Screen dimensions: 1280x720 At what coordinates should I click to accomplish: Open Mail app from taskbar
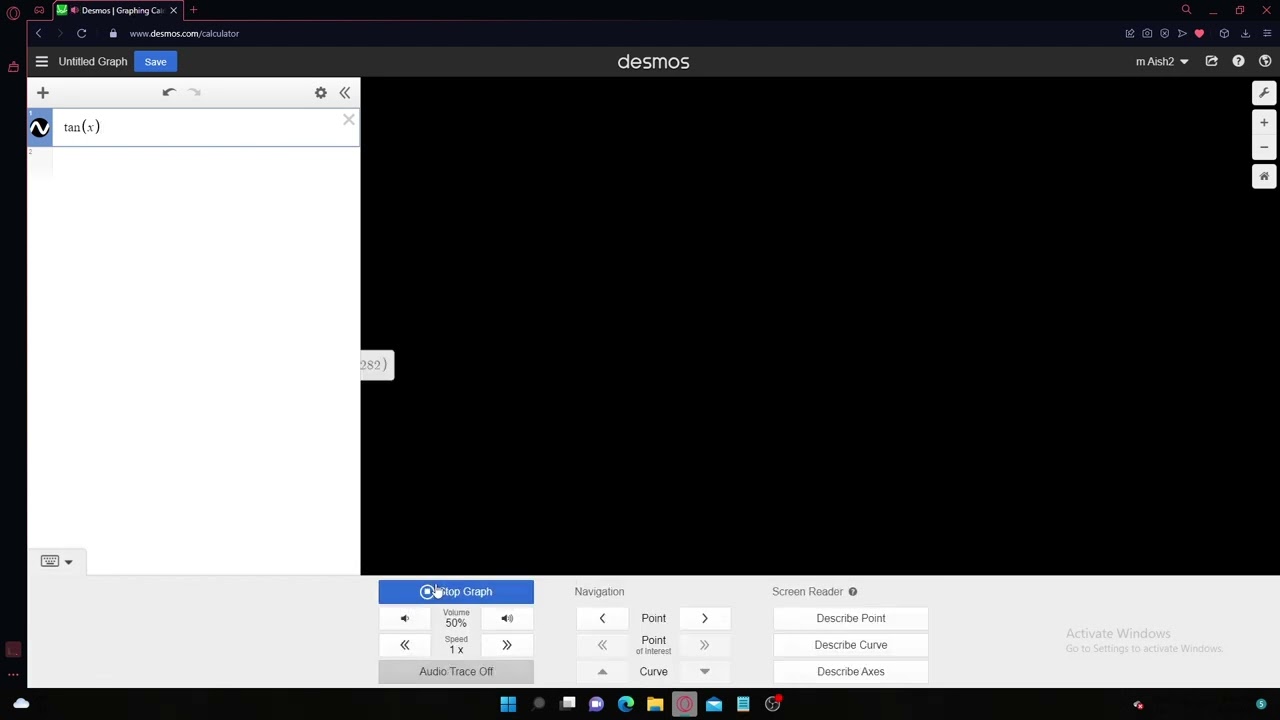(x=714, y=704)
